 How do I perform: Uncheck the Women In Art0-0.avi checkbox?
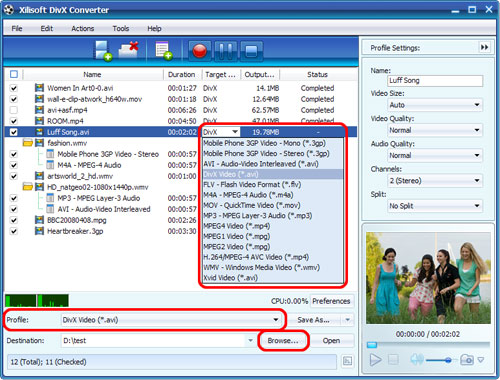pos(13,88)
